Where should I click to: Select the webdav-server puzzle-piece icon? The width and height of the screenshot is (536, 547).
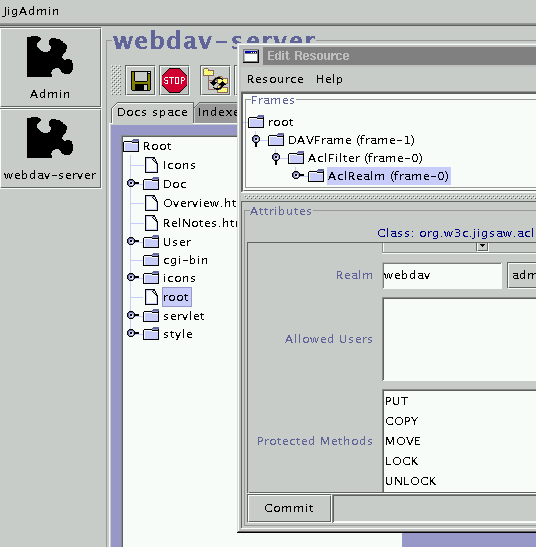coord(50,137)
